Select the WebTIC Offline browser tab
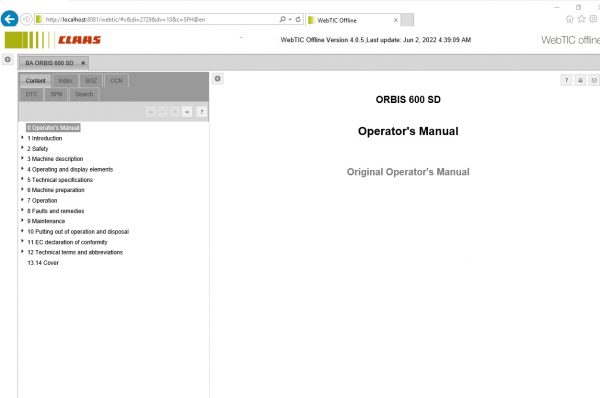600x398 pixels. tap(337, 20)
